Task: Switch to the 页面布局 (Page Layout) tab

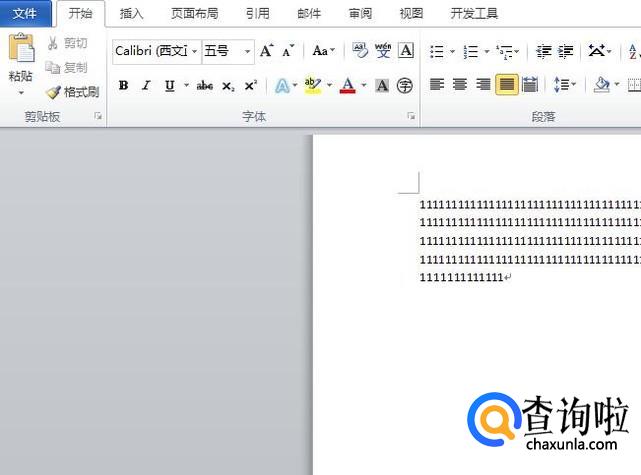Action: [194, 13]
